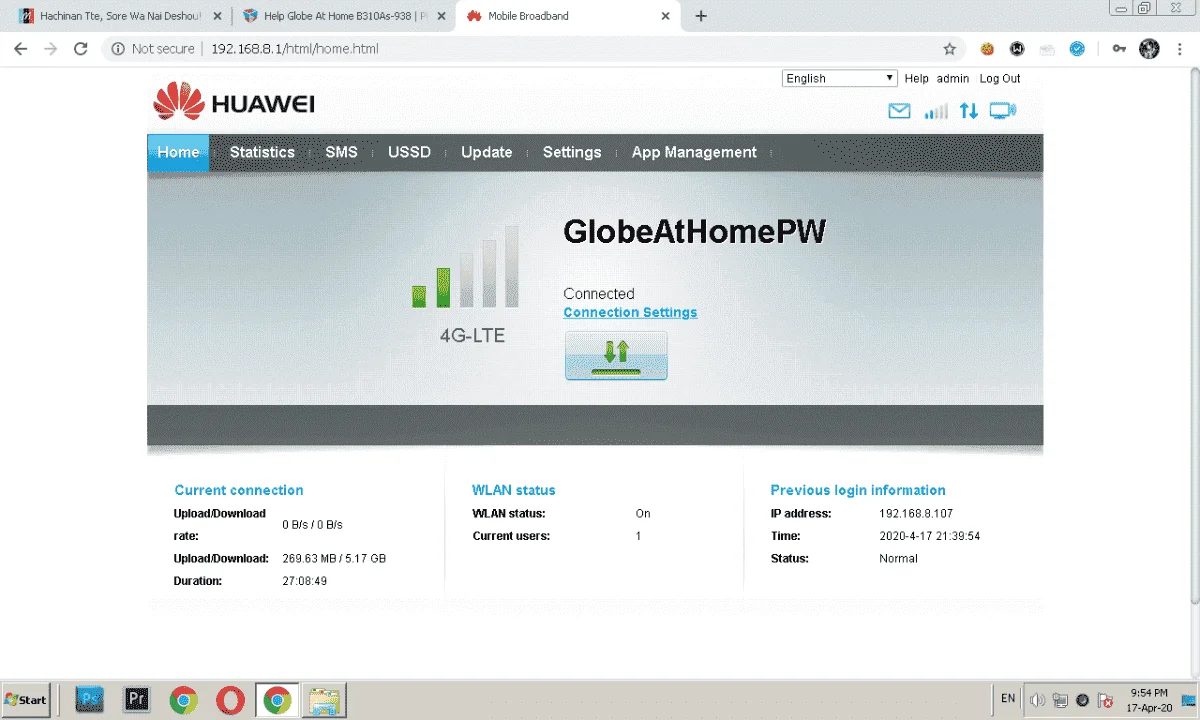Reload the router page

[82, 48]
